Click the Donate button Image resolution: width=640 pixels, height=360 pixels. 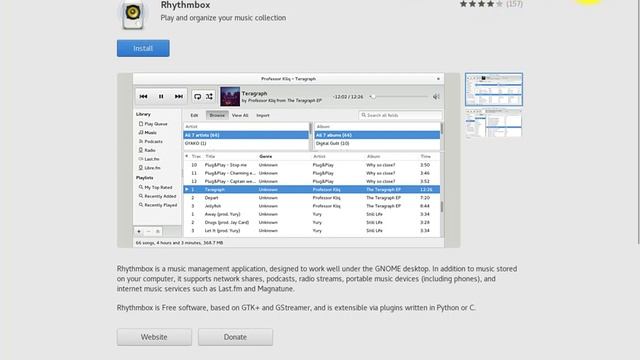coord(235,337)
